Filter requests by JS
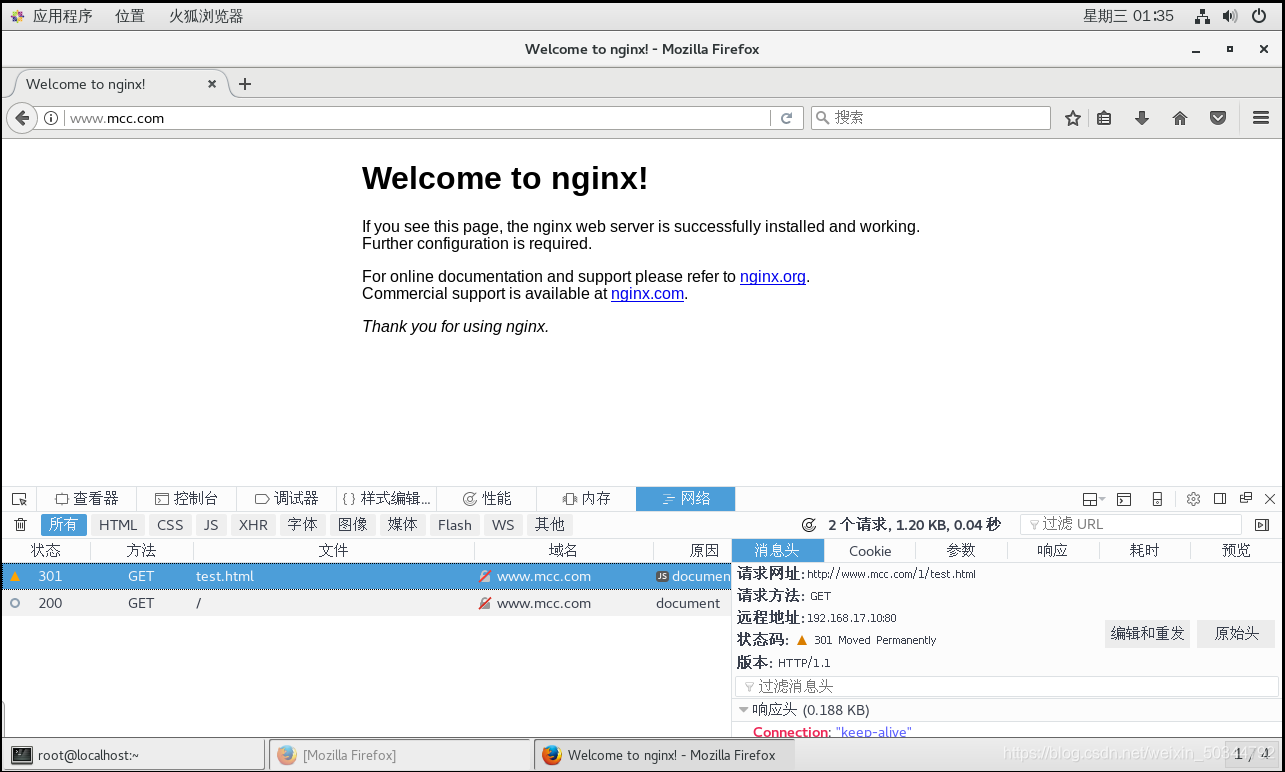1285x772 pixels. [210, 525]
